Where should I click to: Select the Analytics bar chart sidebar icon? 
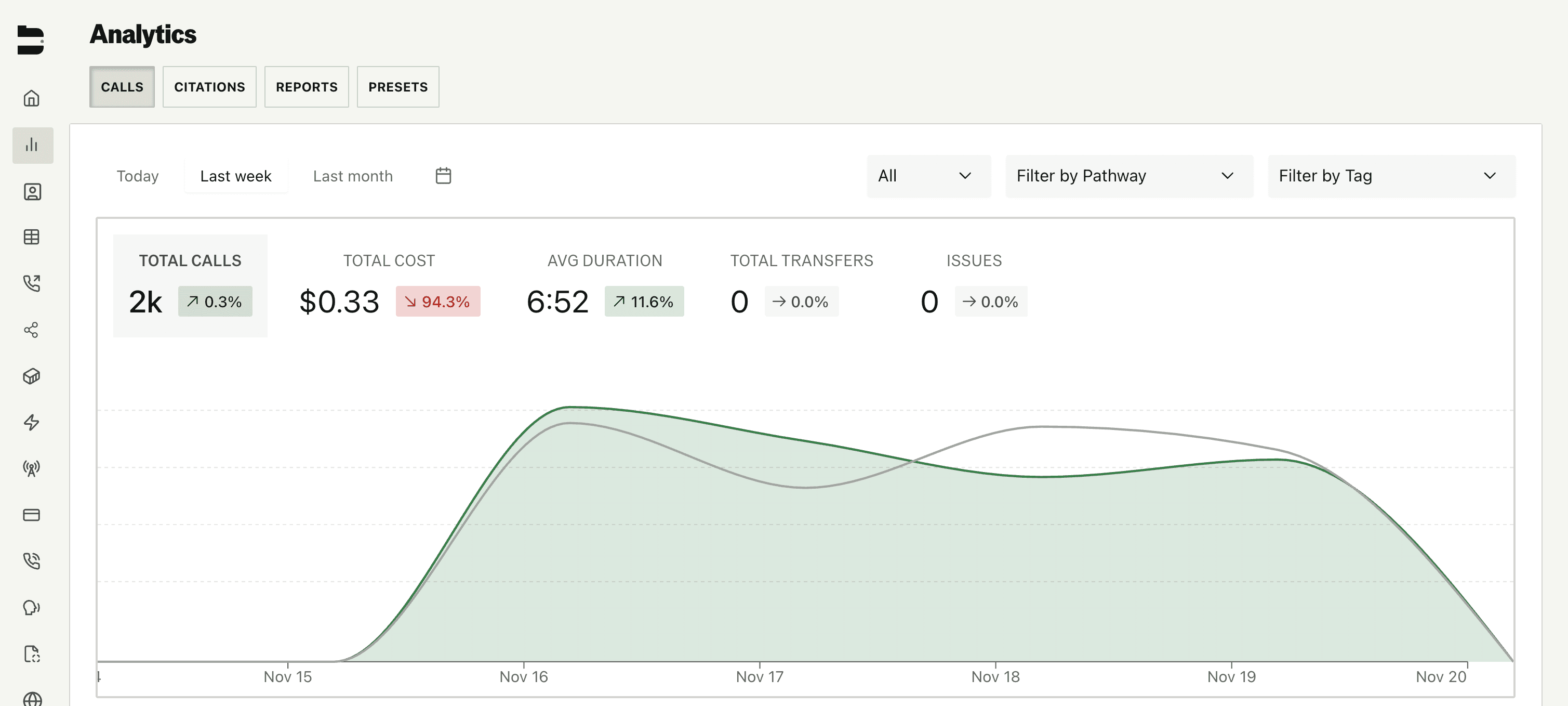pyautogui.click(x=32, y=145)
